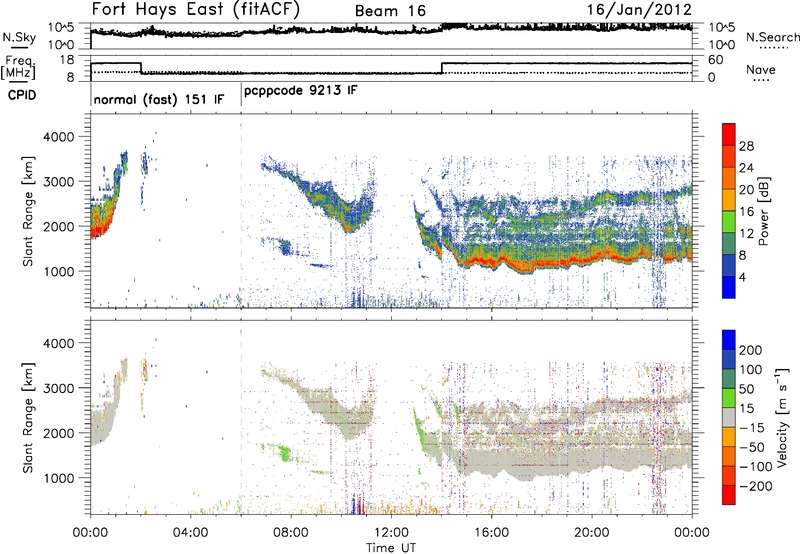This screenshot has height=554, width=800.
Task: Click the red high-power echo band near 16:00
Action: click(x=492, y=262)
